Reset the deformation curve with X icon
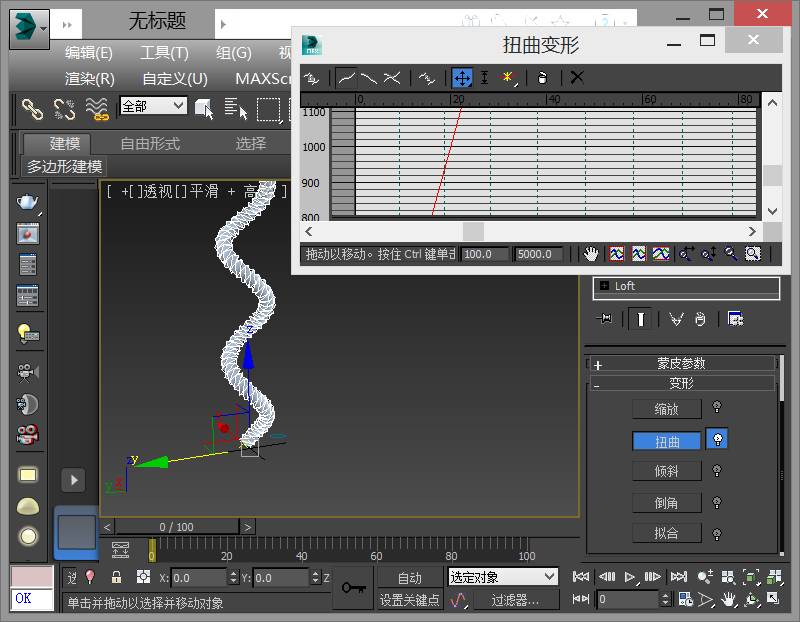The width and height of the screenshot is (800, 622). (x=577, y=78)
